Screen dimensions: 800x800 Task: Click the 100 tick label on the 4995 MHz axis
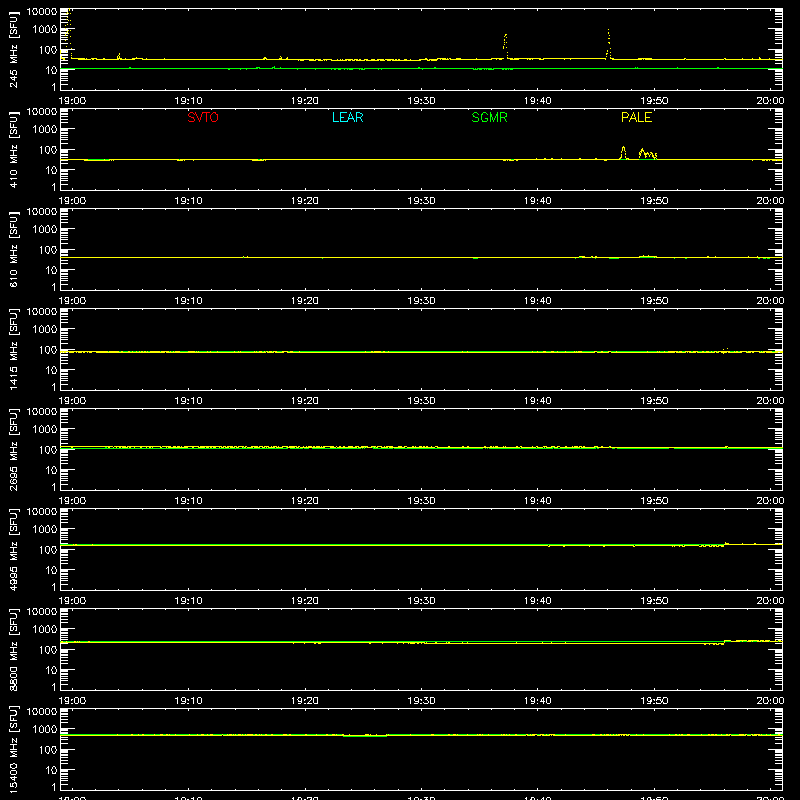[48, 549]
